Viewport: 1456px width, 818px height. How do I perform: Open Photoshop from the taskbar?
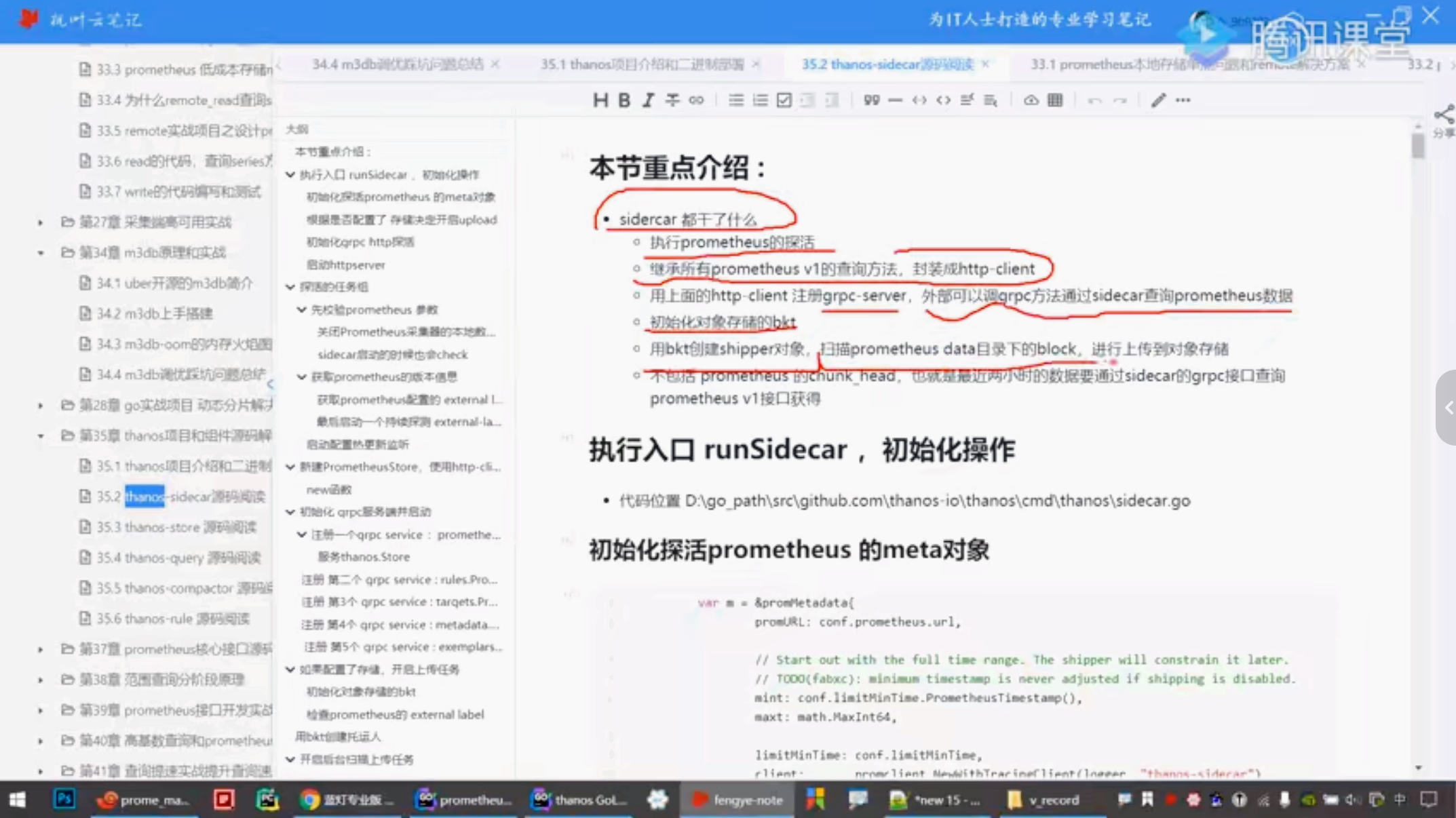click(x=64, y=800)
